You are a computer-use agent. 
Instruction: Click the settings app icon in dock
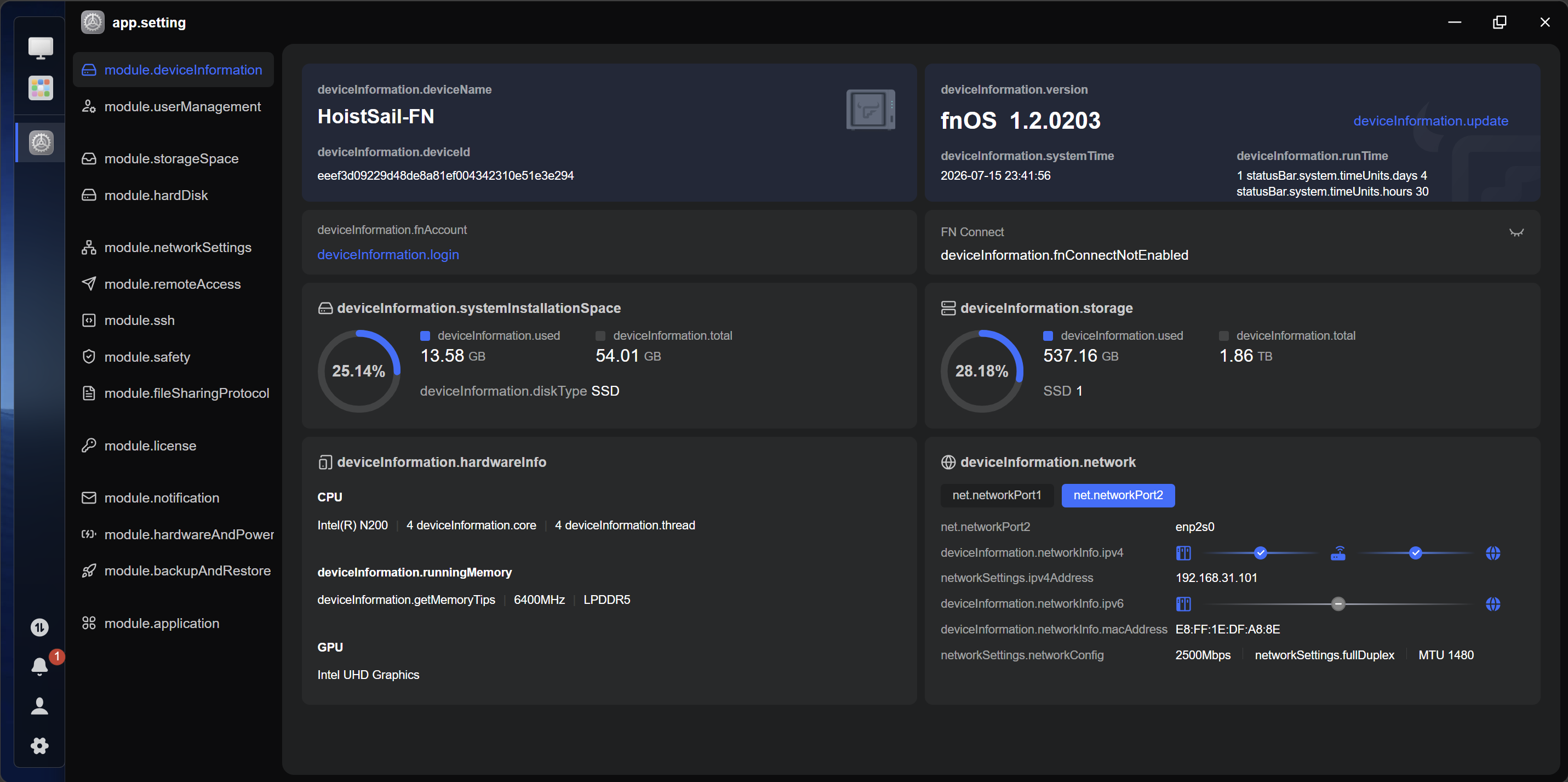[40, 142]
